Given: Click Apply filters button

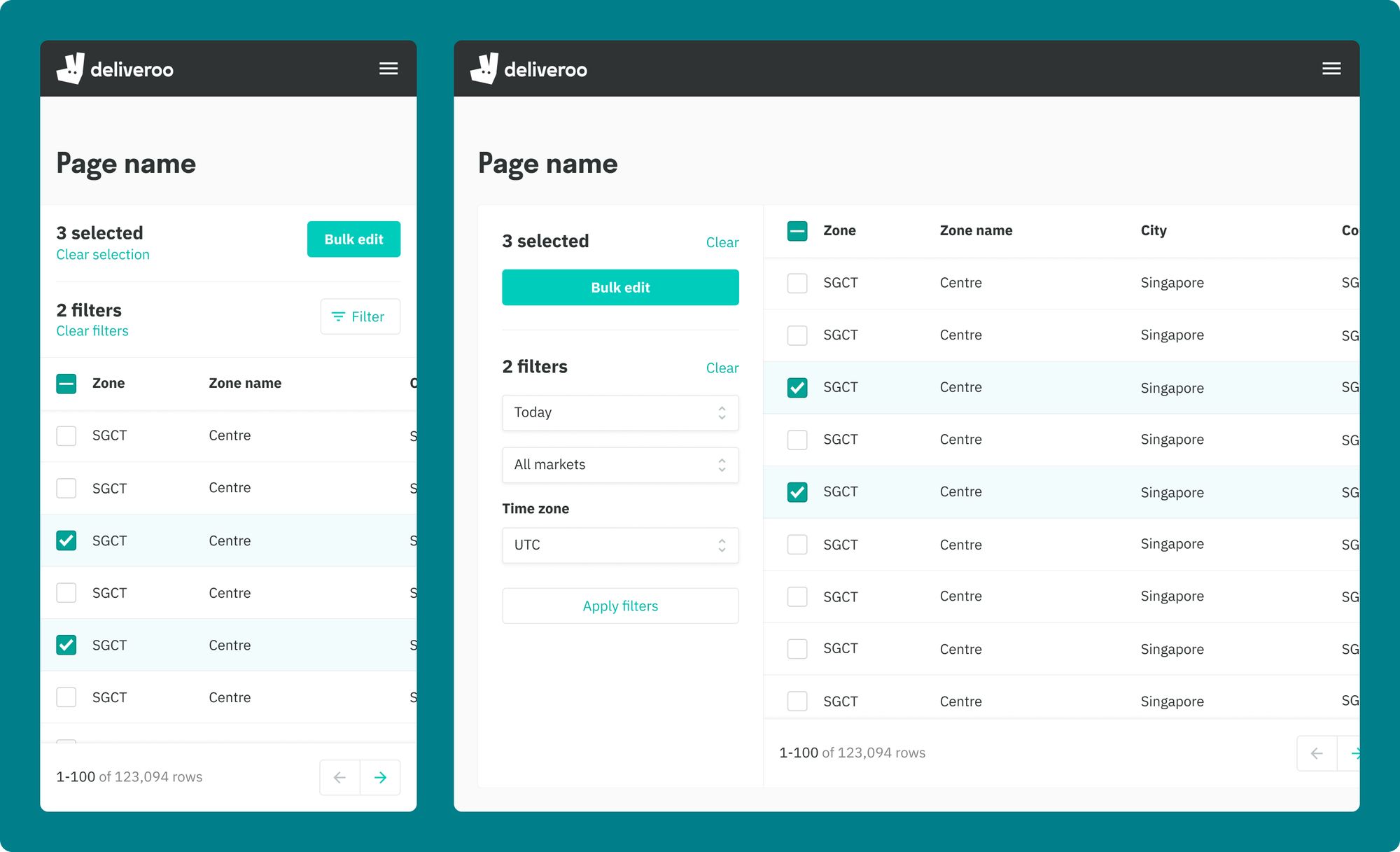Looking at the screenshot, I should point(620,606).
